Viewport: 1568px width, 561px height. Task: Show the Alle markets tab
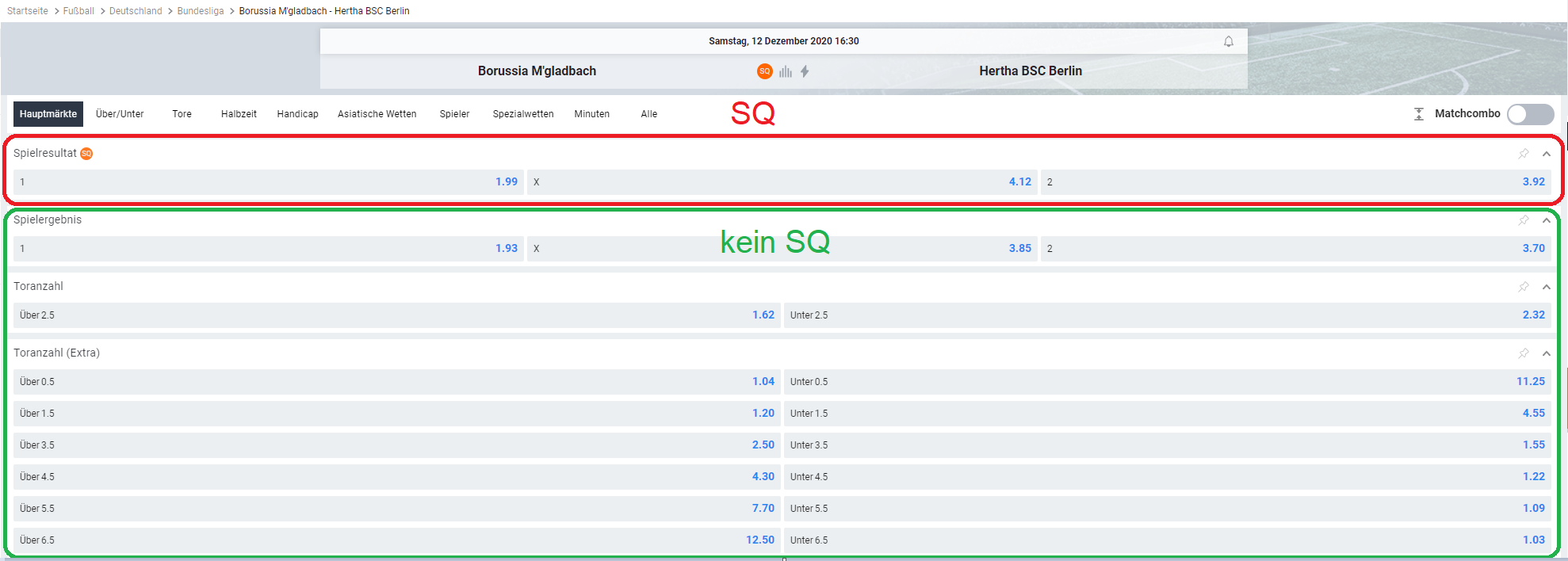pyautogui.click(x=649, y=114)
